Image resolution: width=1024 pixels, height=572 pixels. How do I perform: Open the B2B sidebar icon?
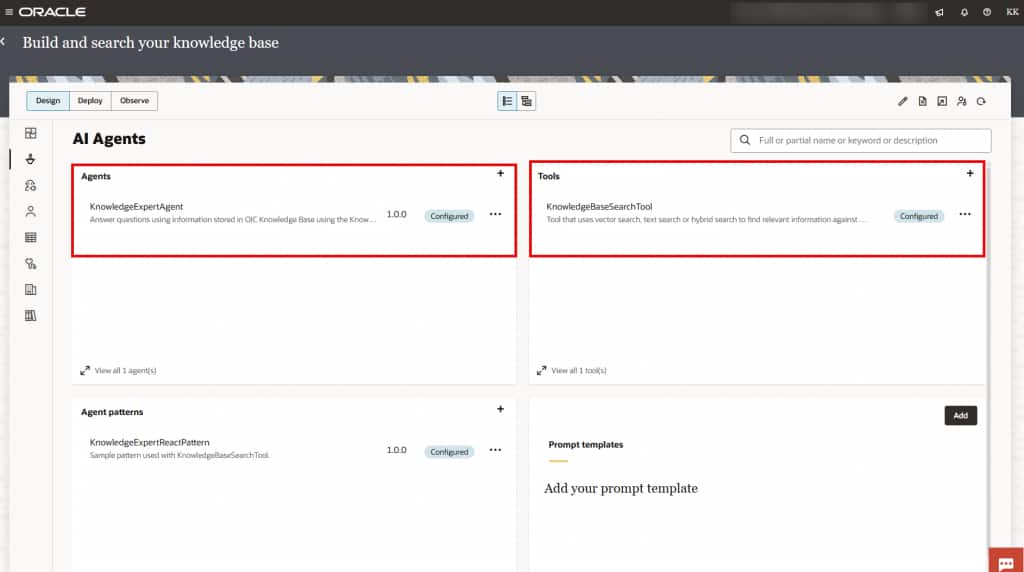click(31, 264)
